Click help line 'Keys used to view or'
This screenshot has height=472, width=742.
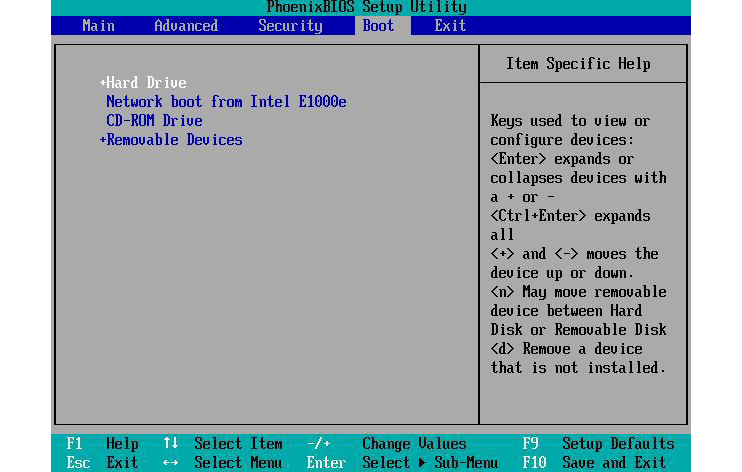[570, 121]
